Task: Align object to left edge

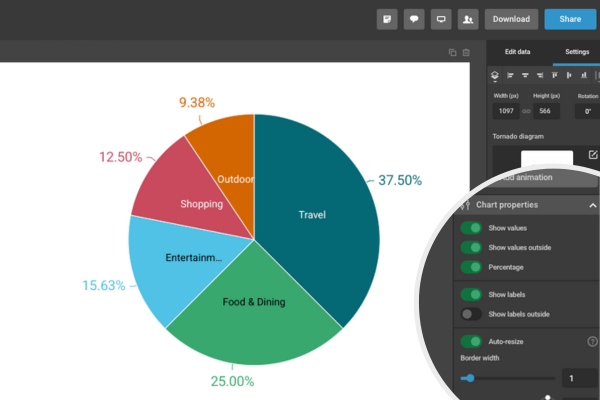Action: coord(510,75)
